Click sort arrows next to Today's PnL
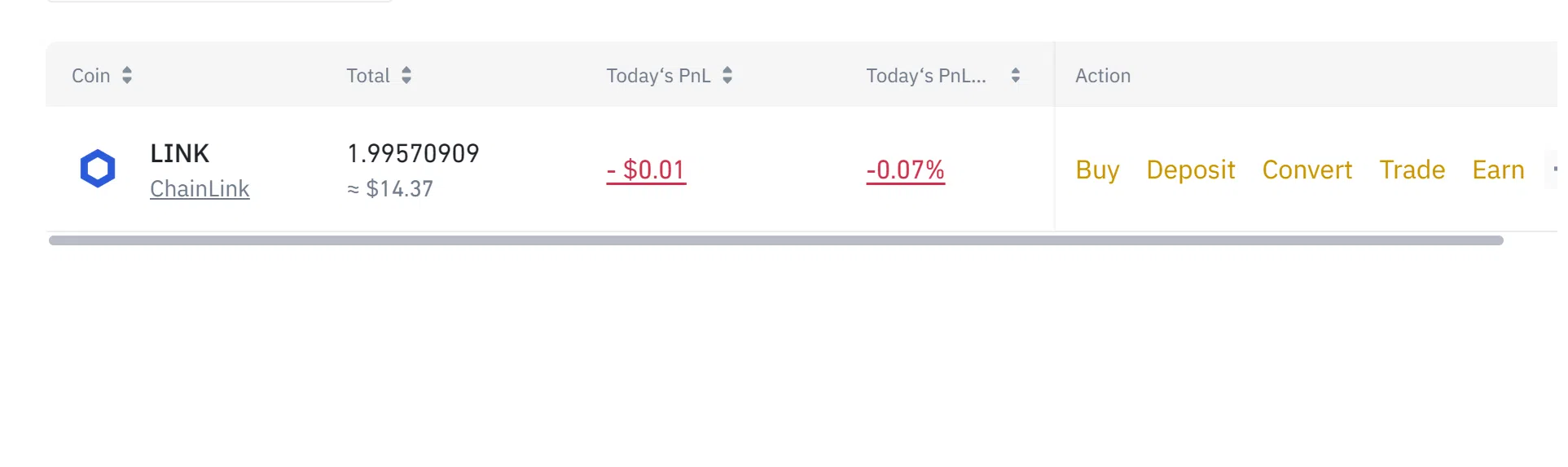 727,76
